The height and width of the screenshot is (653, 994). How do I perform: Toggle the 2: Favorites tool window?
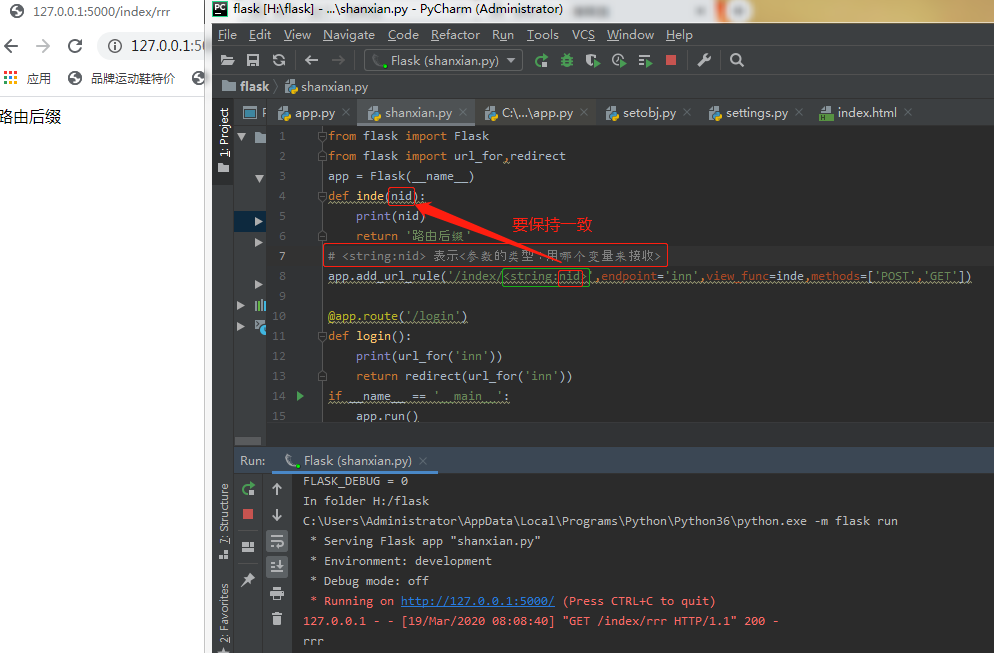[224, 617]
